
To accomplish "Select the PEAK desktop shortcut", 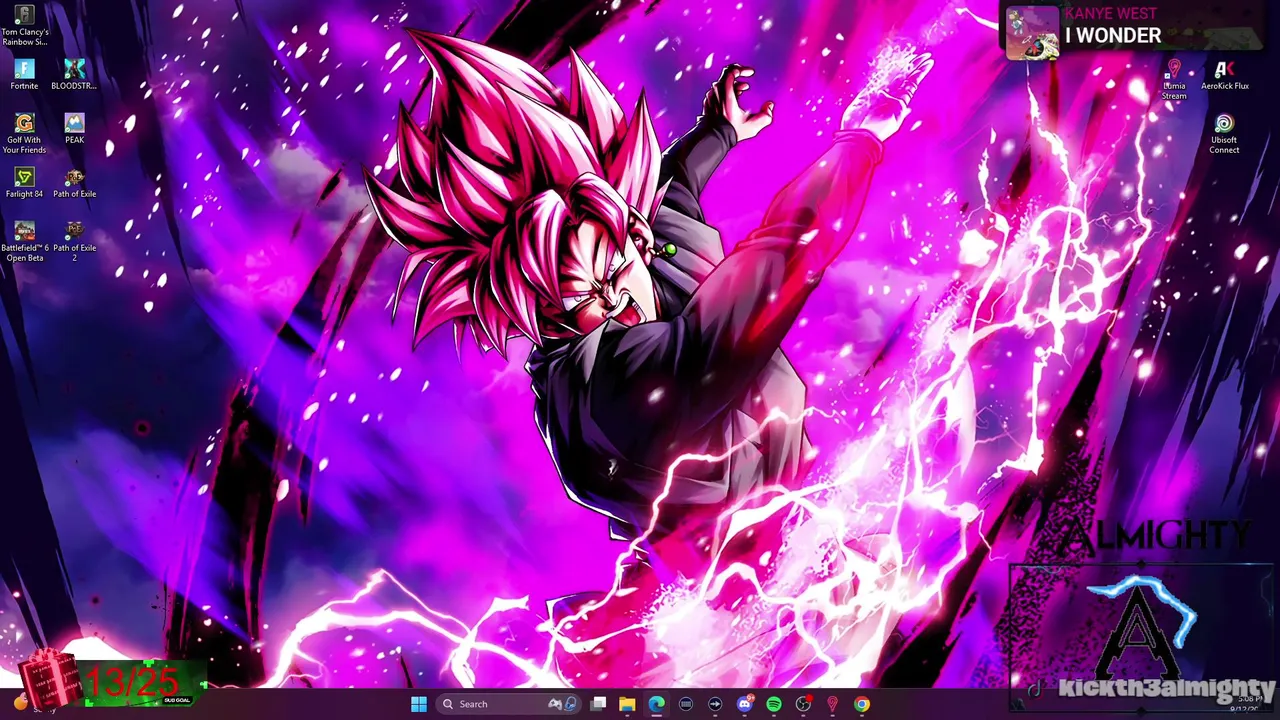I will point(74,129).
